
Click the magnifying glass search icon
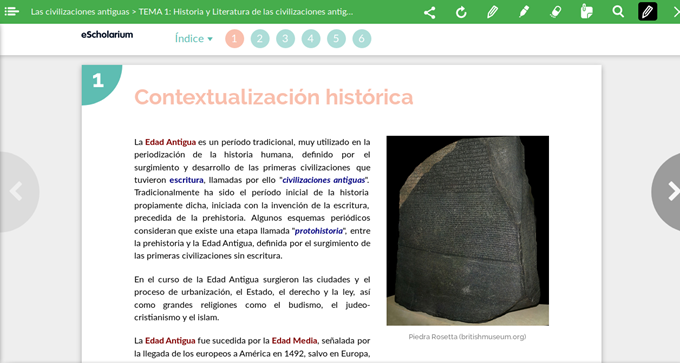618,12
